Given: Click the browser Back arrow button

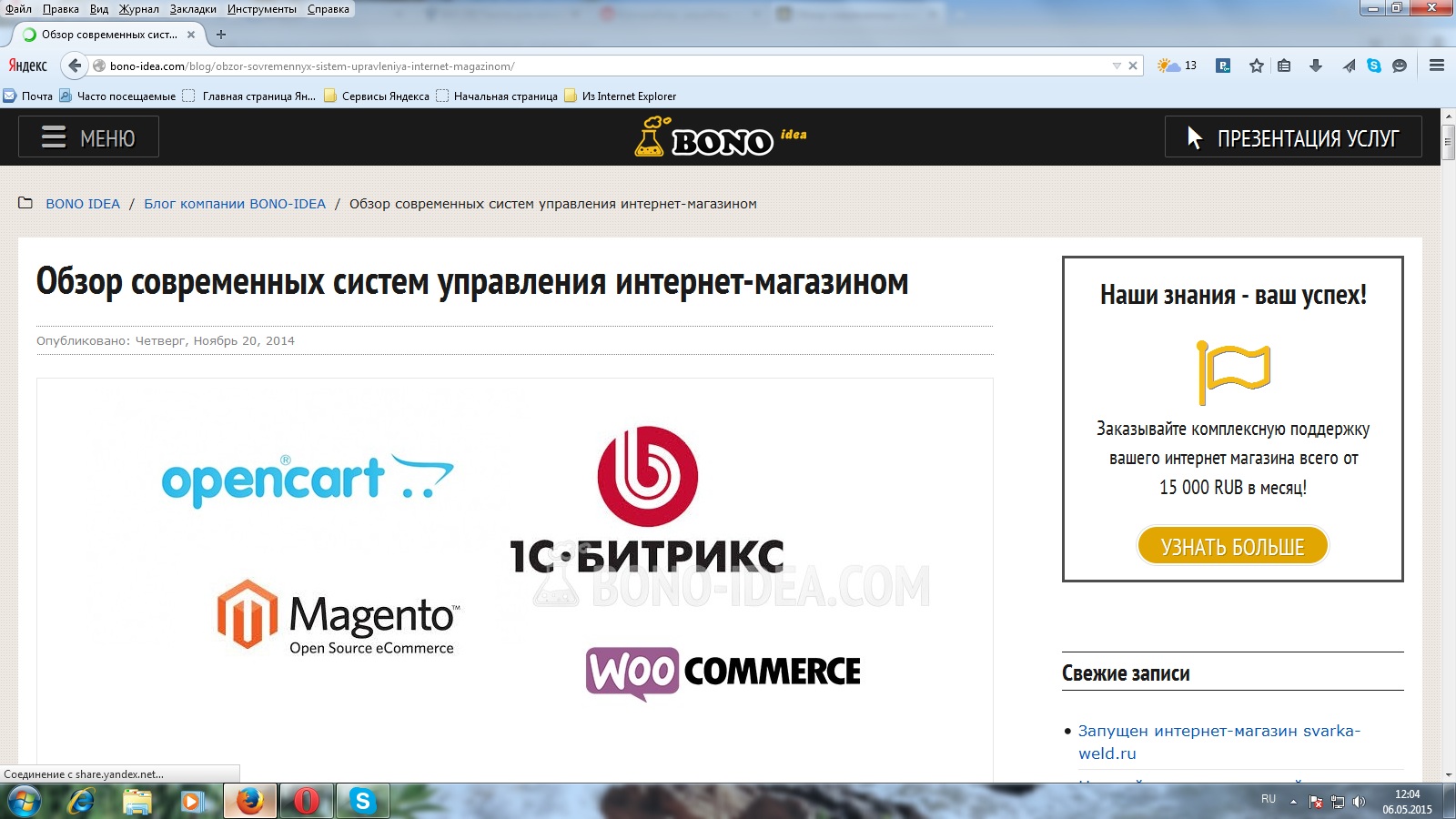Looking at the screenshot, I should pyautogui.click(x=75, y=66).
